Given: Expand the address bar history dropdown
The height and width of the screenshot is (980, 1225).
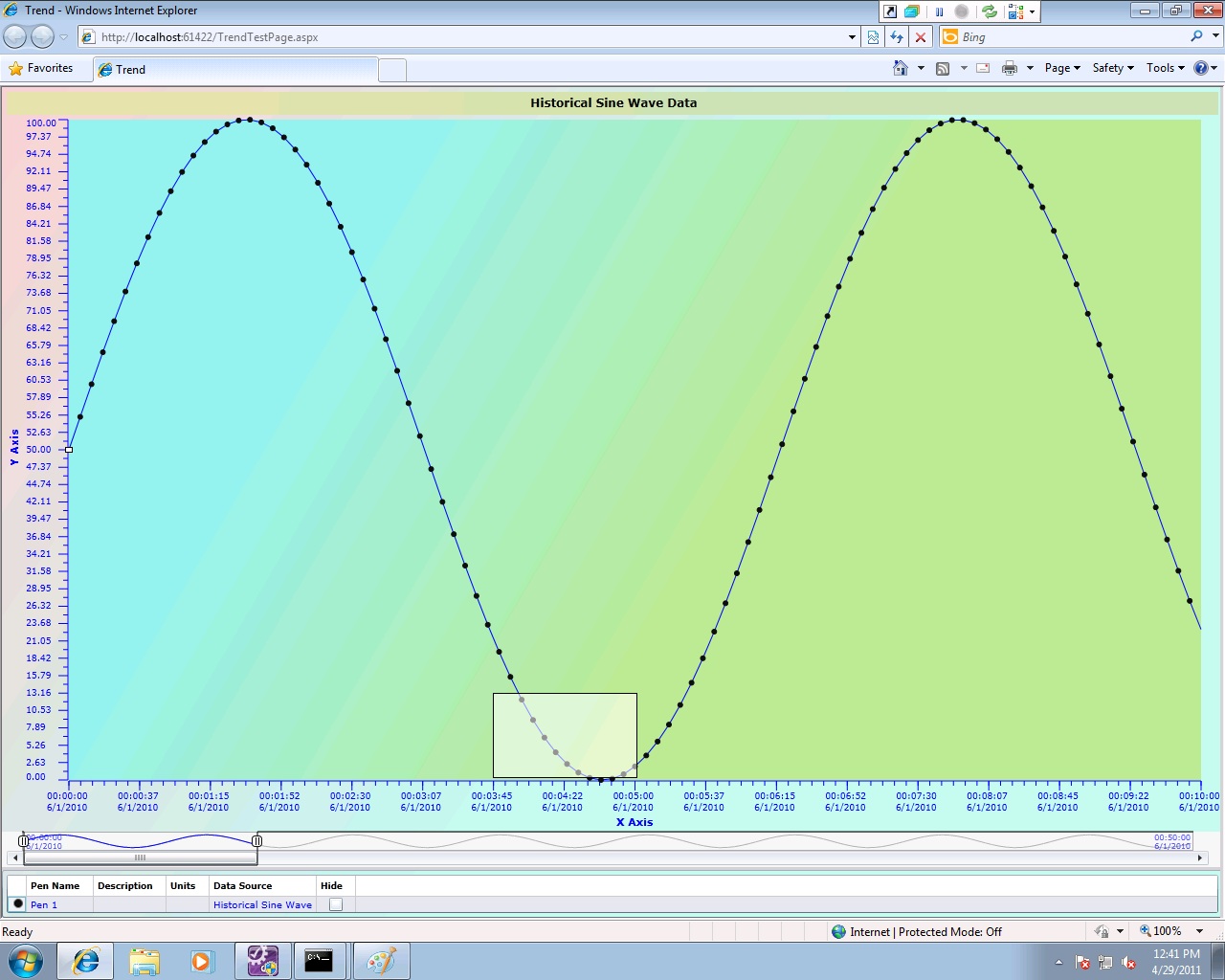Looking at the screenshot, I should click(x=852, y=37).
